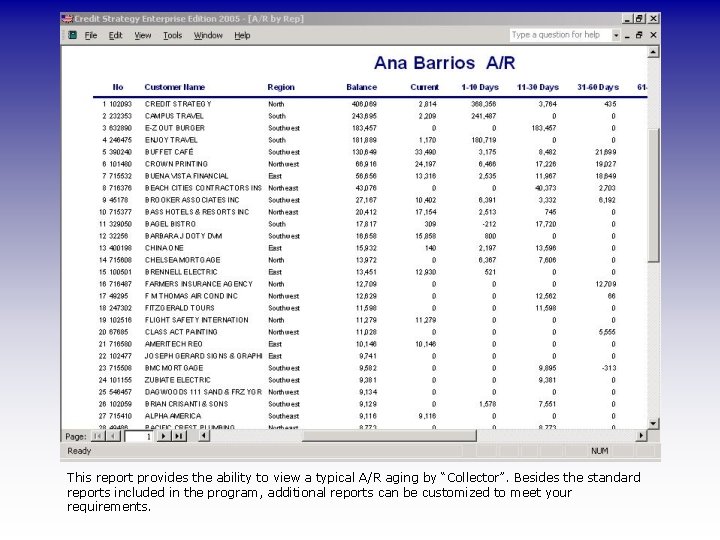720x540 pixels.
Task: Select the ZUBIATE ELECTRIC customer name
Action: (x=177, y=380)
